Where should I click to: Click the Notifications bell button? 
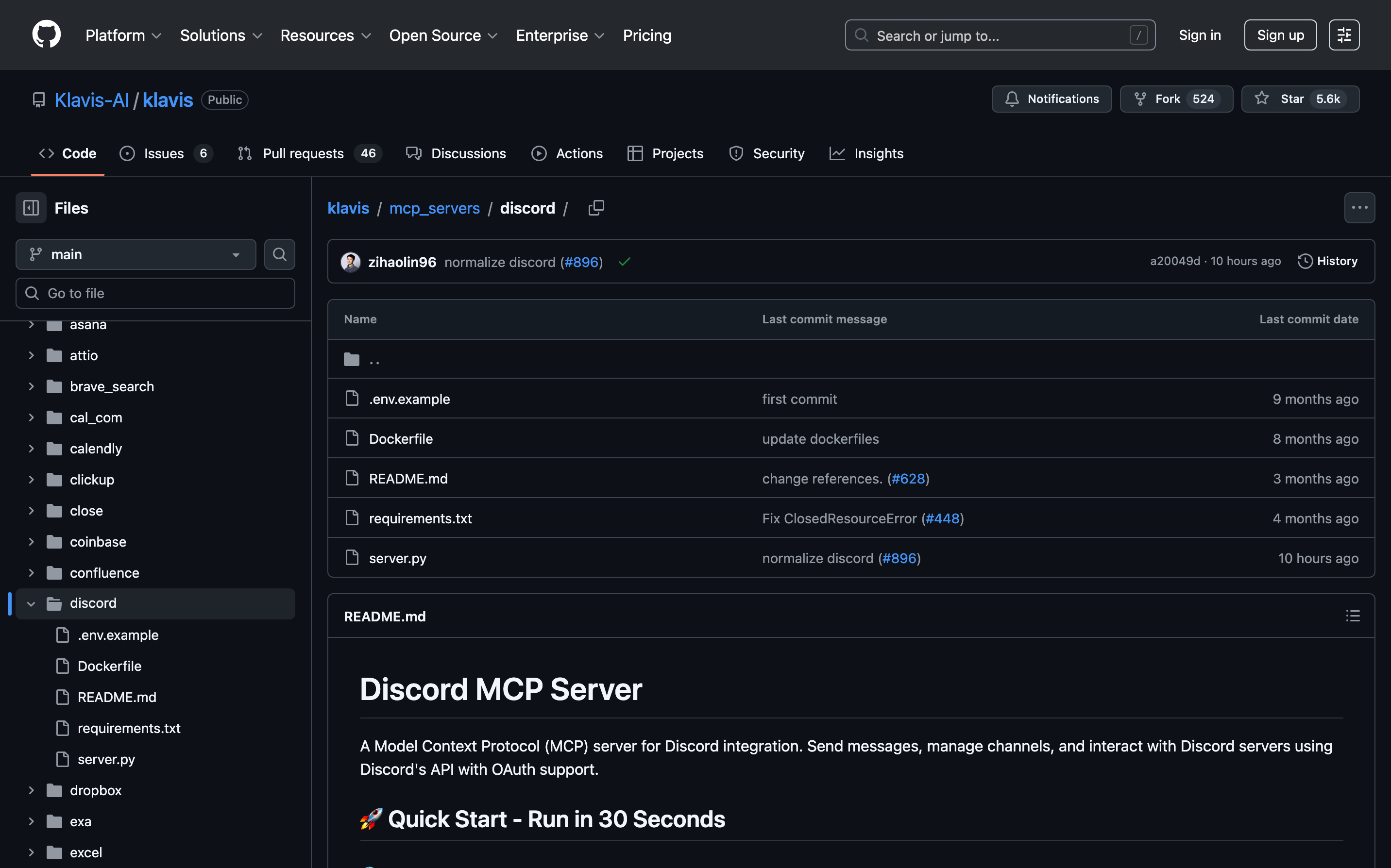pyautogui.click(x=1051, y=99)
